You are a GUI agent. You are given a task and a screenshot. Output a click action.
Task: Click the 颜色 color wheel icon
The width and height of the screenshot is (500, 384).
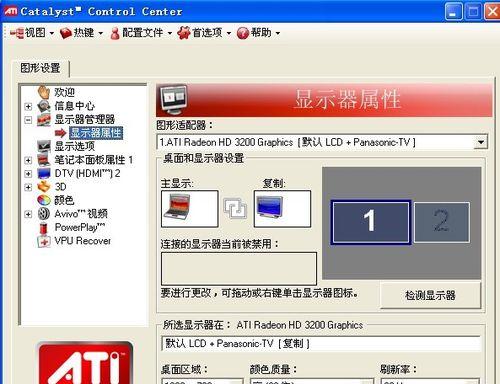click(x=44, y=200)
